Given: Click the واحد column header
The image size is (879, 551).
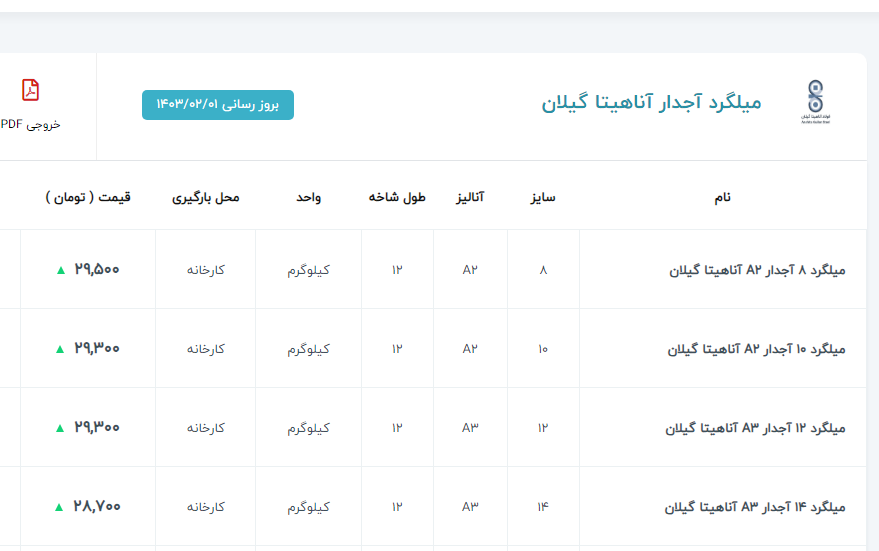Looking at the screenshot, I should (308, 197).
